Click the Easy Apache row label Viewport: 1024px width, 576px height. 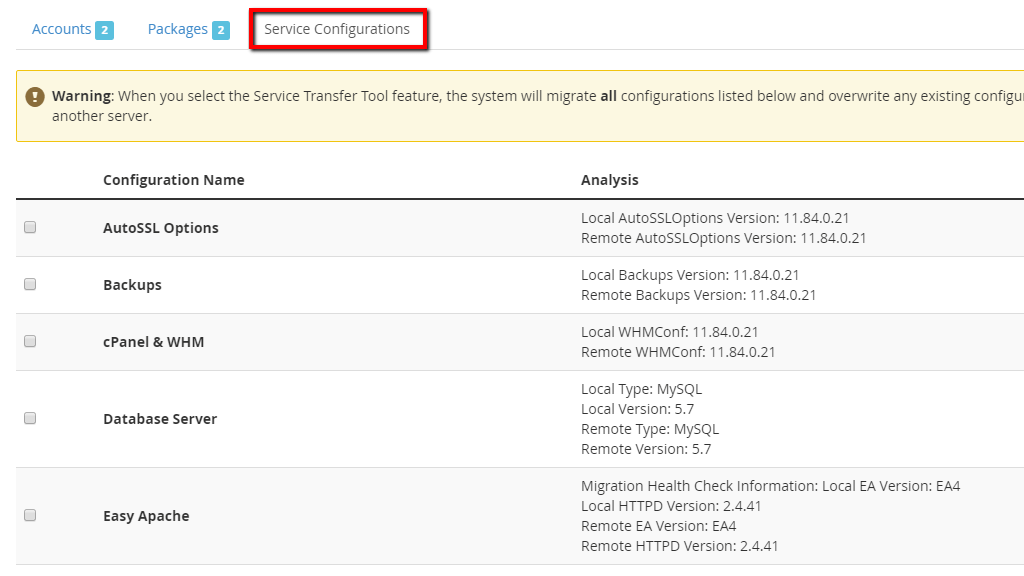(x=146, y=516)
